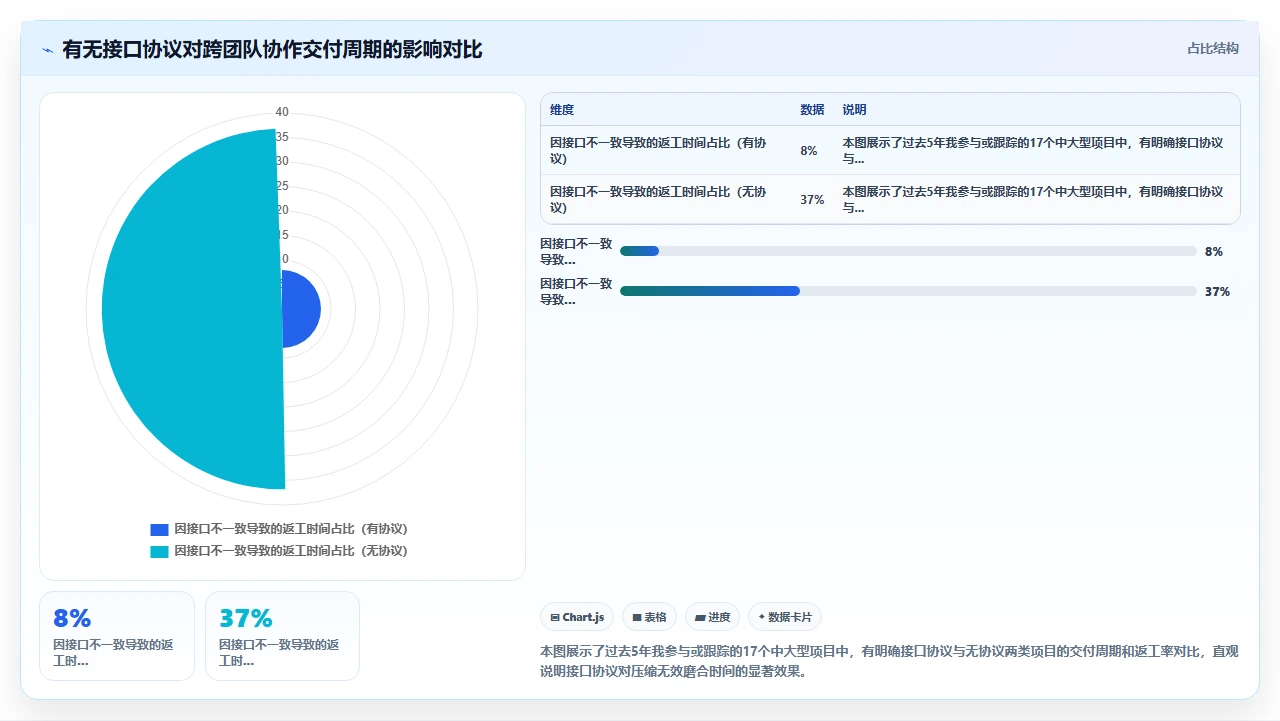
Task: Click the 维度 column header
Action: (x=562, y=110)
